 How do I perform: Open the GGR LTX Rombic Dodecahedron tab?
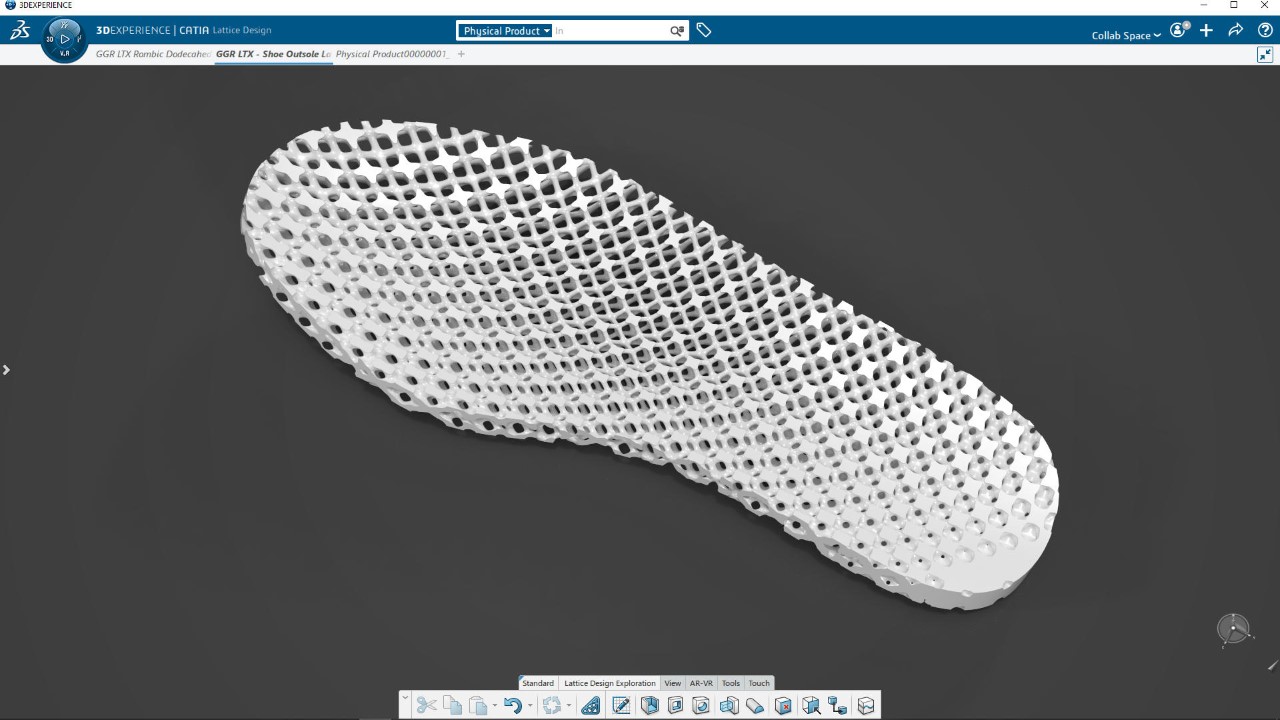[x=153, y=54]
